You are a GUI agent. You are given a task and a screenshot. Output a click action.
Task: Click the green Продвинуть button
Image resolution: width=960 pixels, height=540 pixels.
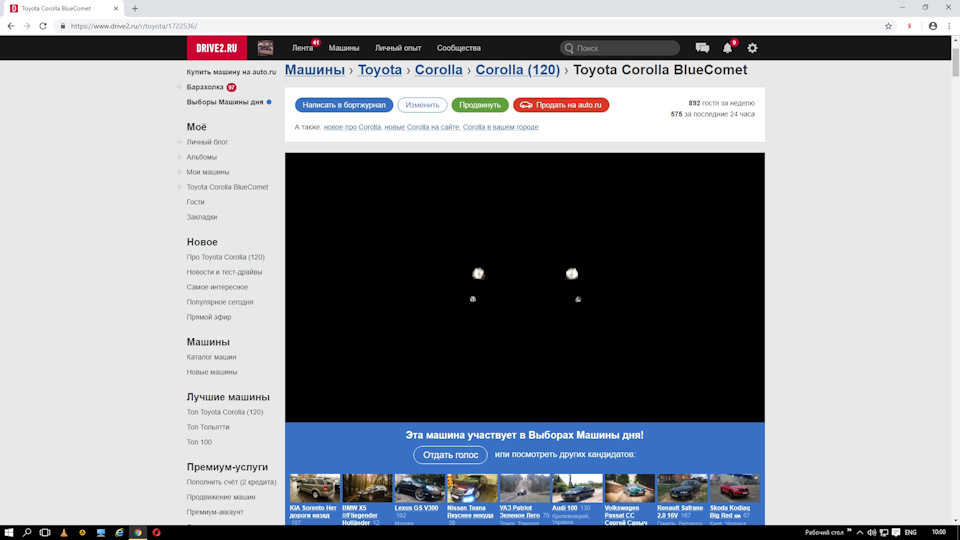(x=480, y=105)
